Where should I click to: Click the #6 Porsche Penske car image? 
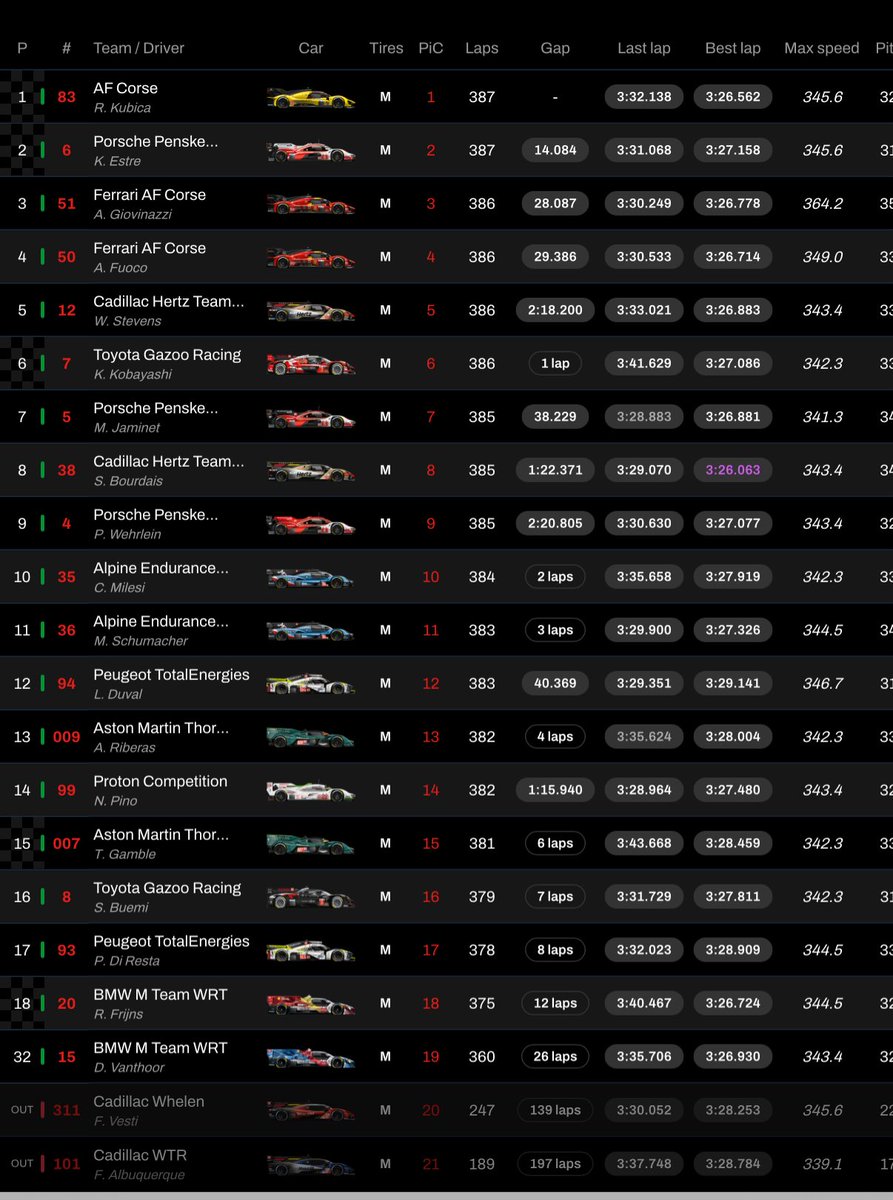click(311, 151)
